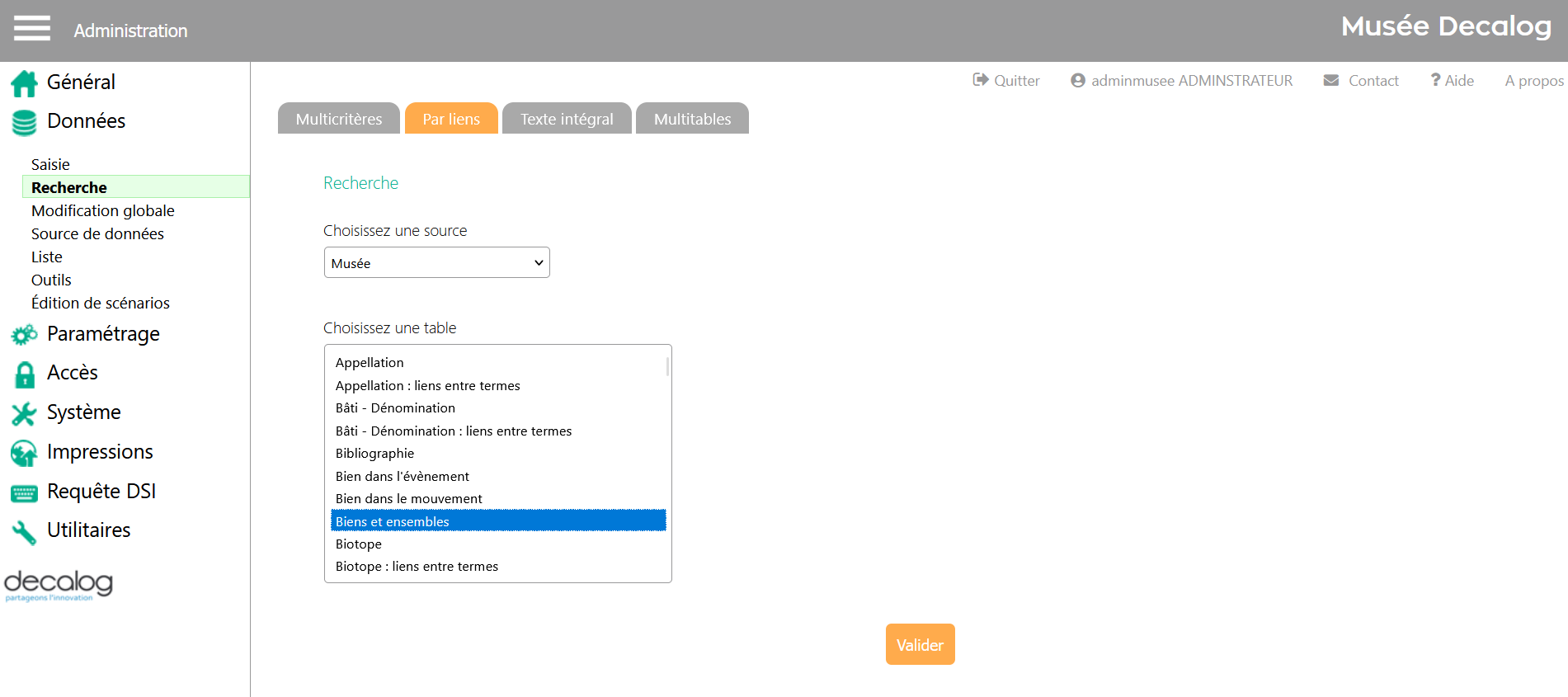This screenshot has width=1568, height=697.
Task: Click the hamburger menu icon
Action: [32, 28]
